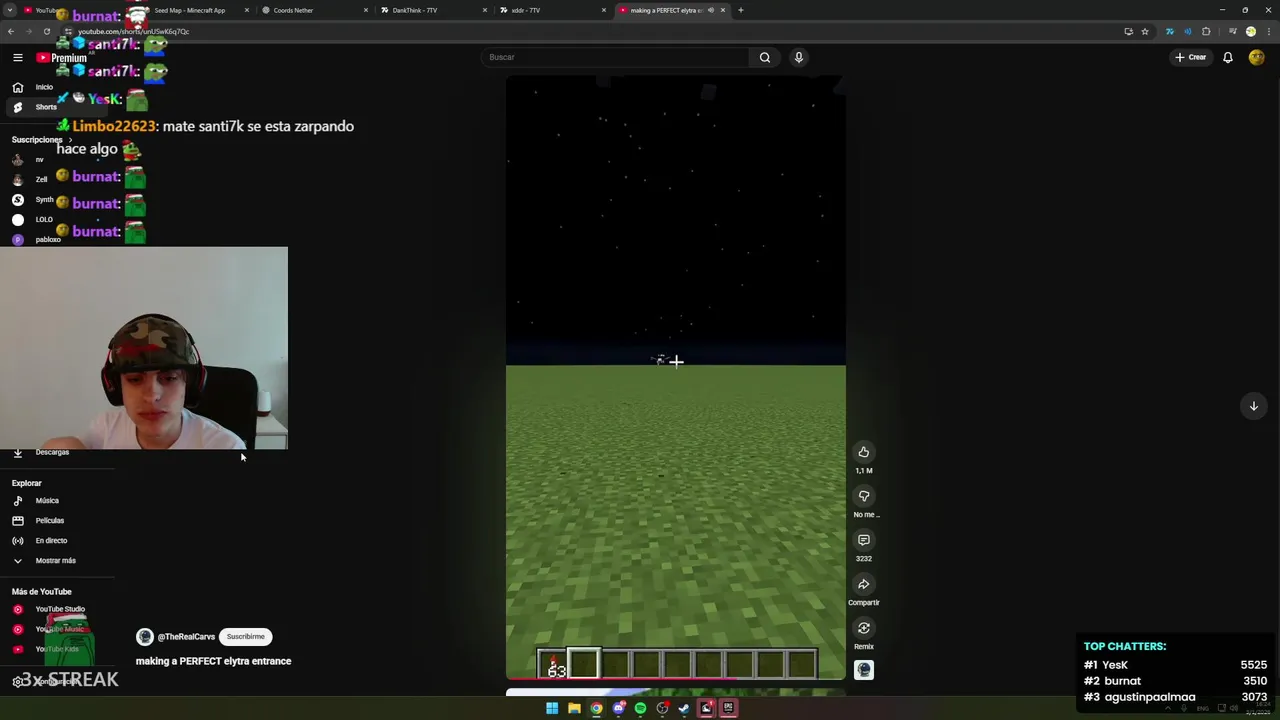
Task: Click the browser address bar URL
Action: (133, 31)
